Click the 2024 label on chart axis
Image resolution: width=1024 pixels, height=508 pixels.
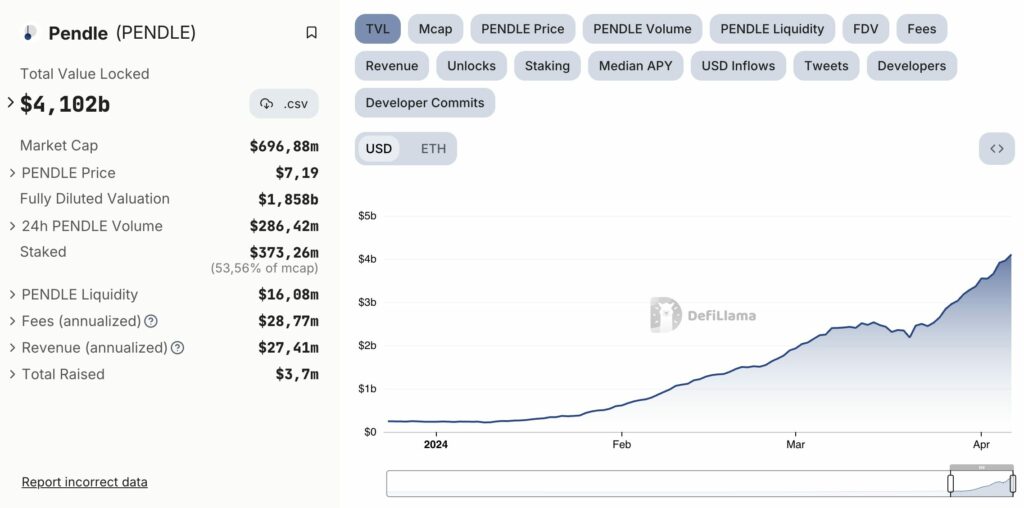pos(436,445)
